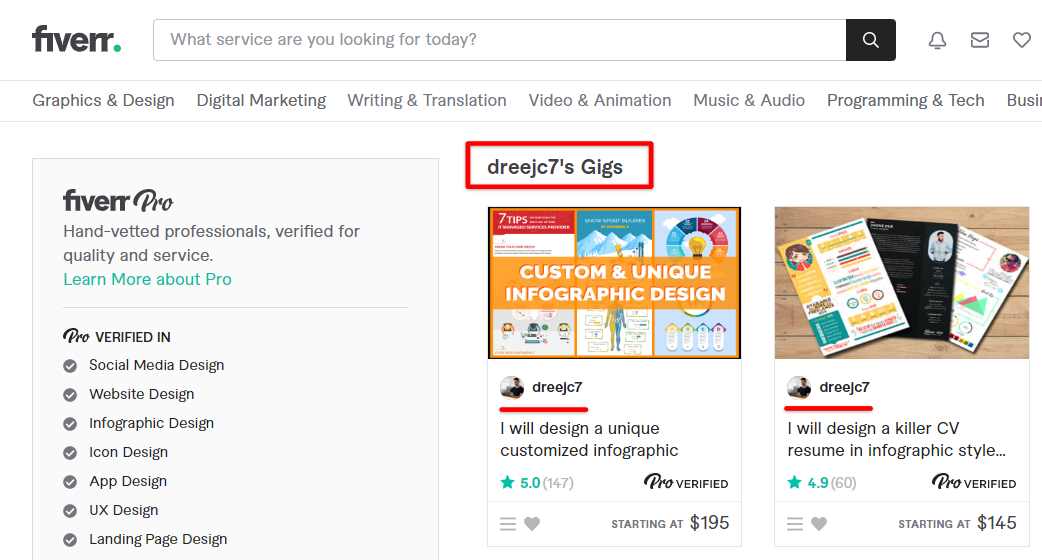Select Writing & Translation menu
Screen dimensions: 1042x560
click(427, 100)
